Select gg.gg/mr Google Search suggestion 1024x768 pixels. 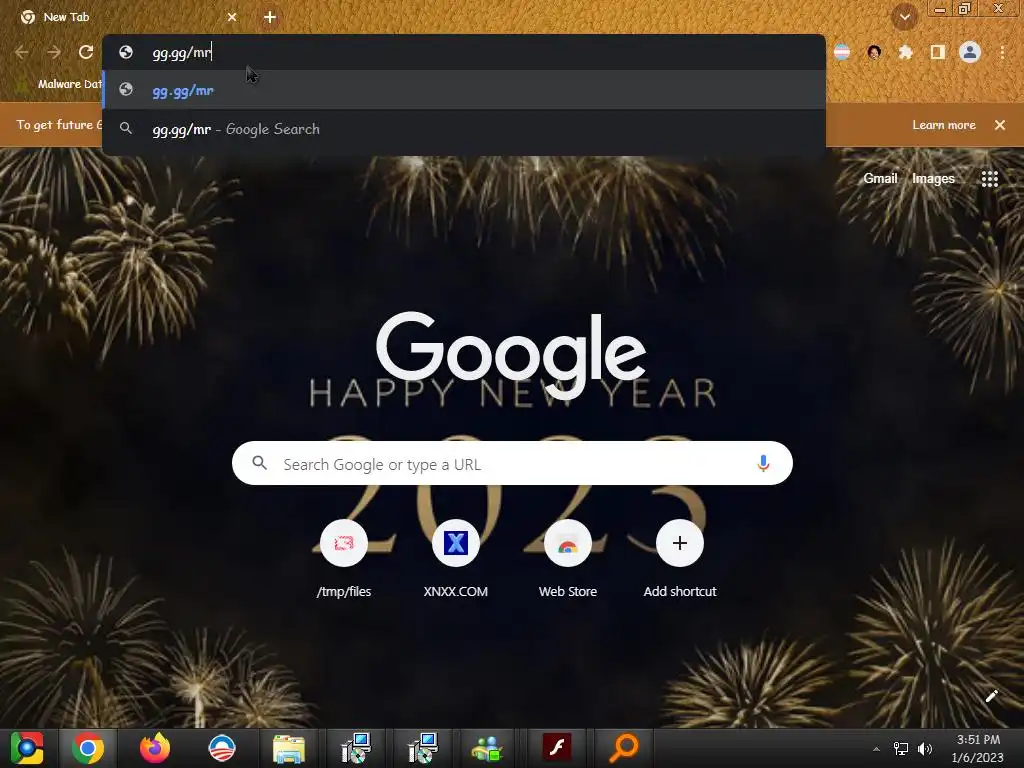tap(464, 129)
